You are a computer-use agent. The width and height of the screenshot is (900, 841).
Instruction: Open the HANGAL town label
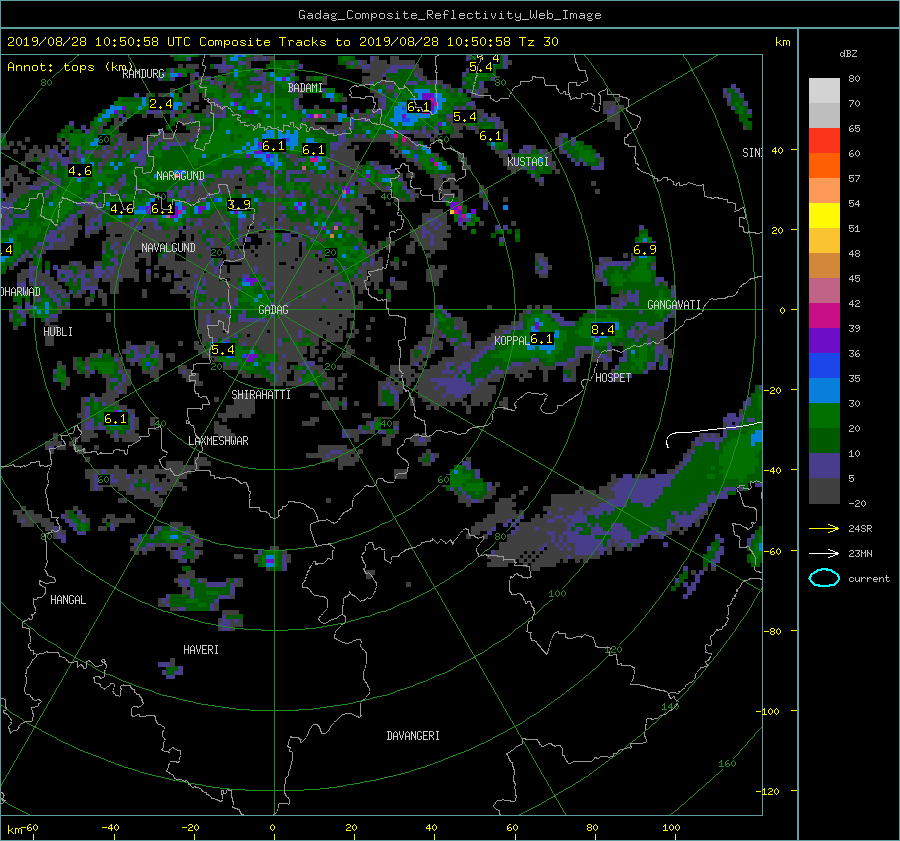[x=68, y=600]
